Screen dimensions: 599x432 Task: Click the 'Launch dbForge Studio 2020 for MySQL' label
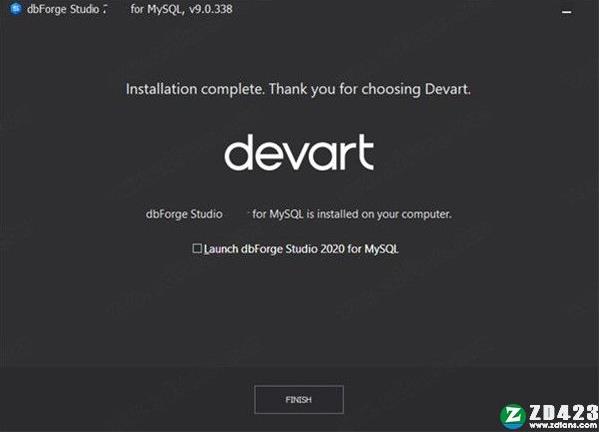pos(301,249)
